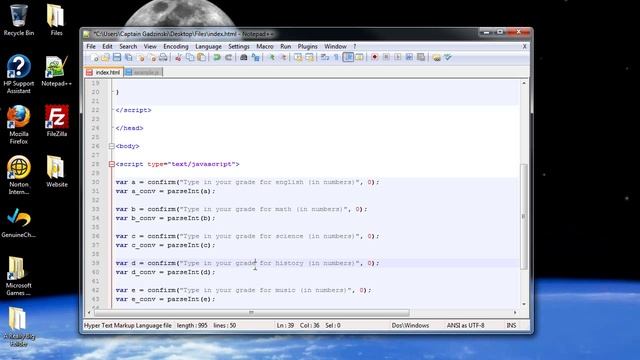
Task: Click the Playback macro icon
Action: point(398,58)
